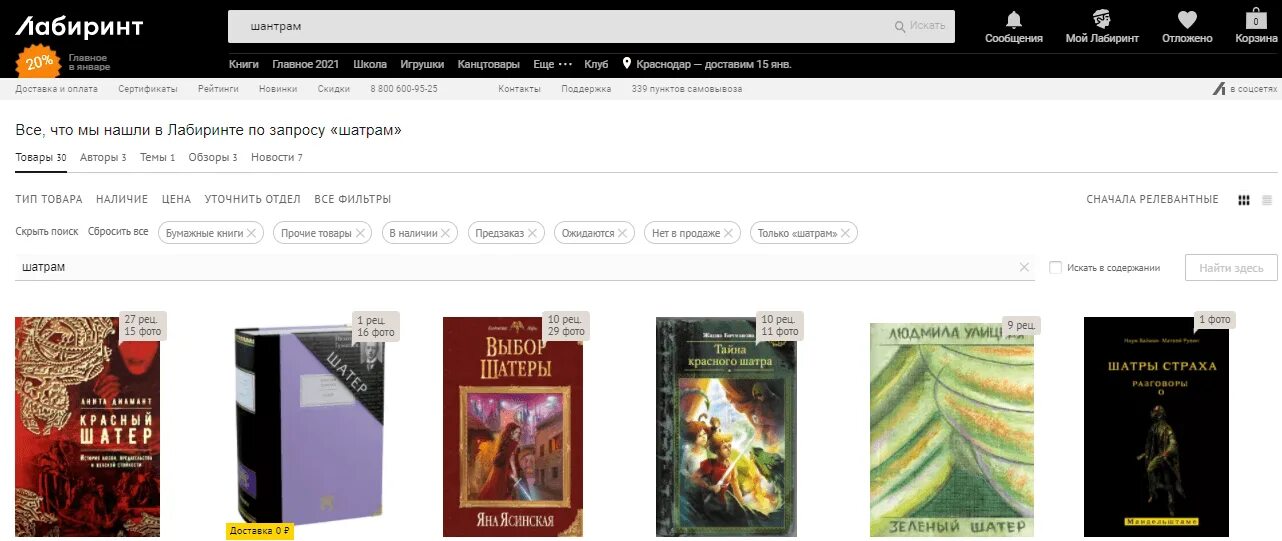Open the ЦЕНА filter

click(x=176, y=200)
